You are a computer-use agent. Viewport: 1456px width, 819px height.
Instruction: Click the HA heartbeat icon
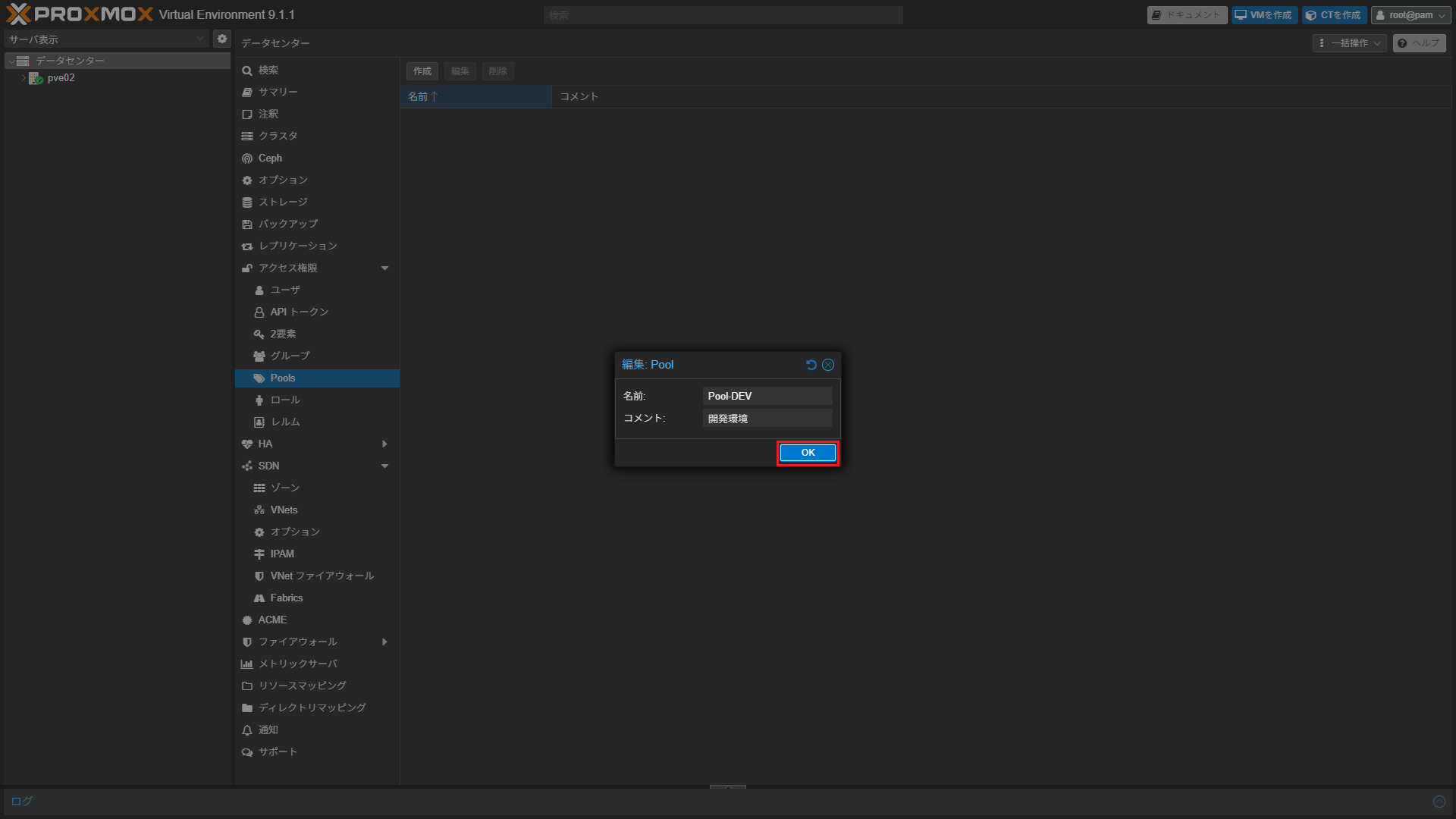click(247, 444)
